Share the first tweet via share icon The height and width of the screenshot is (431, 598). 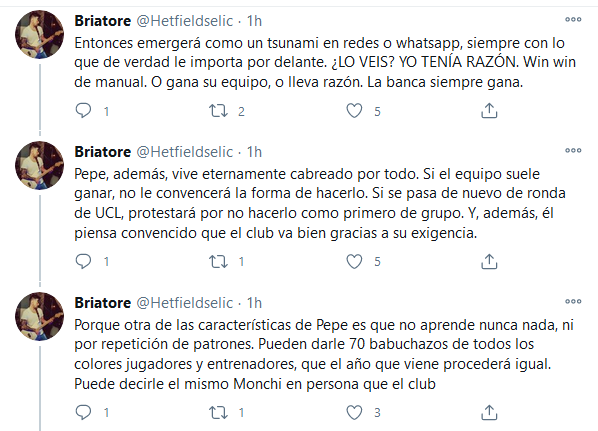pos(489,111)
